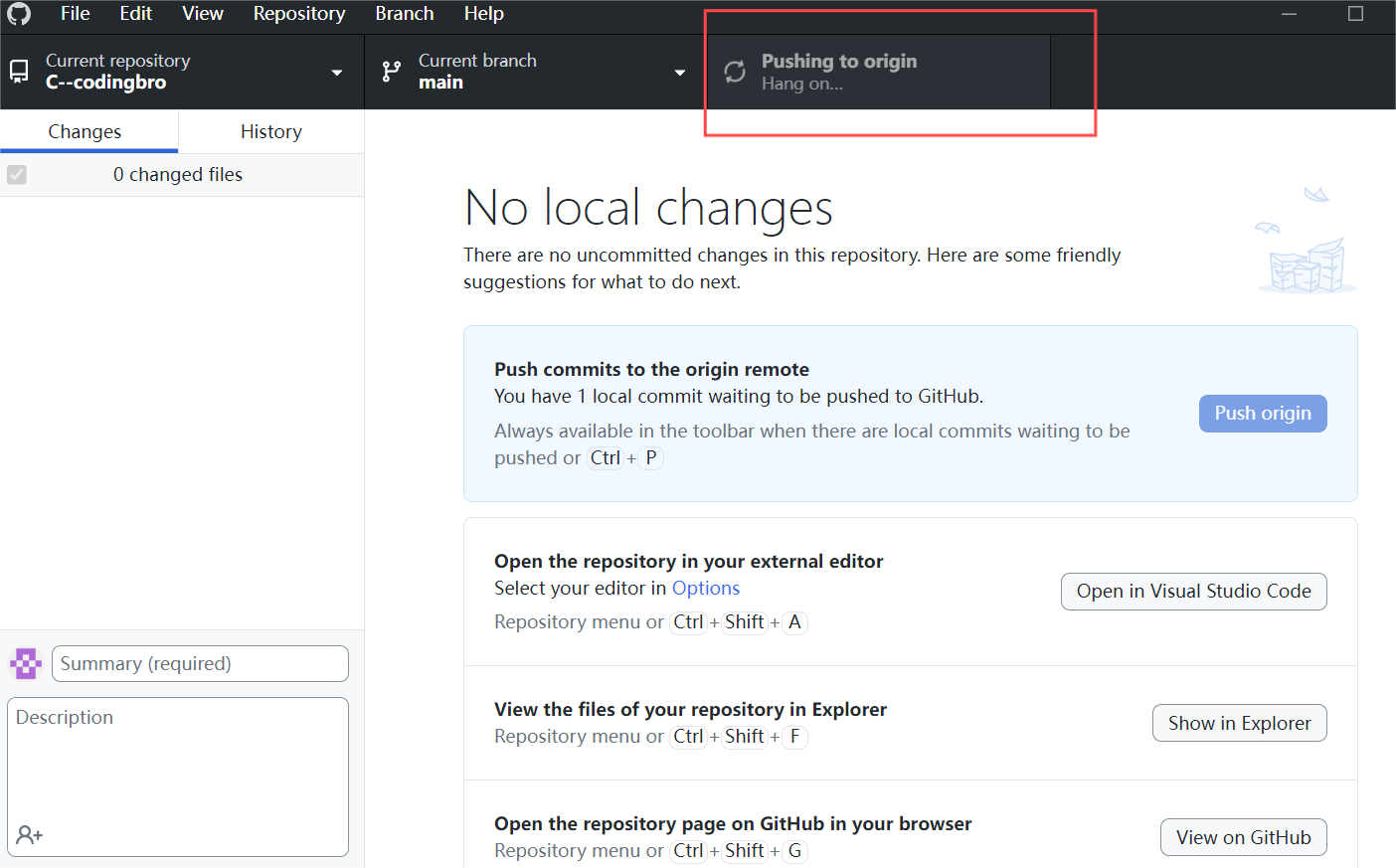
Task: Click the GitHub octocat logo icon
Action: (x=19, y=14)
